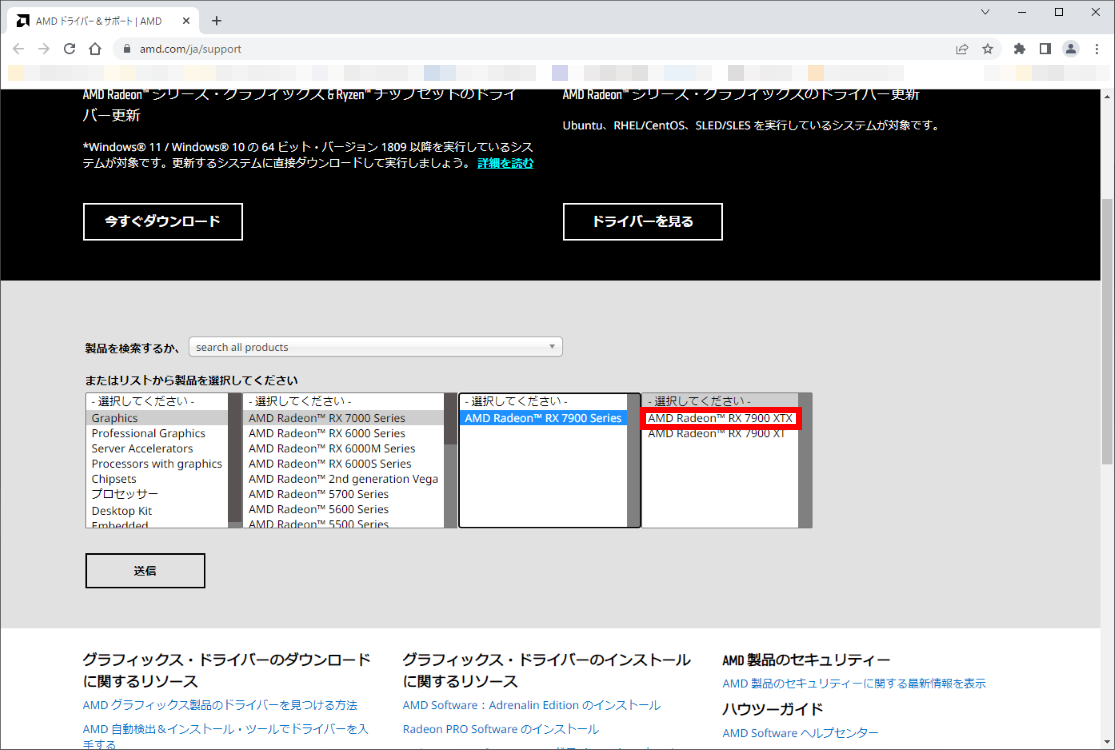Close the AMD support tab
This screenshot has width=1115, height=750.
click(186, 21)
